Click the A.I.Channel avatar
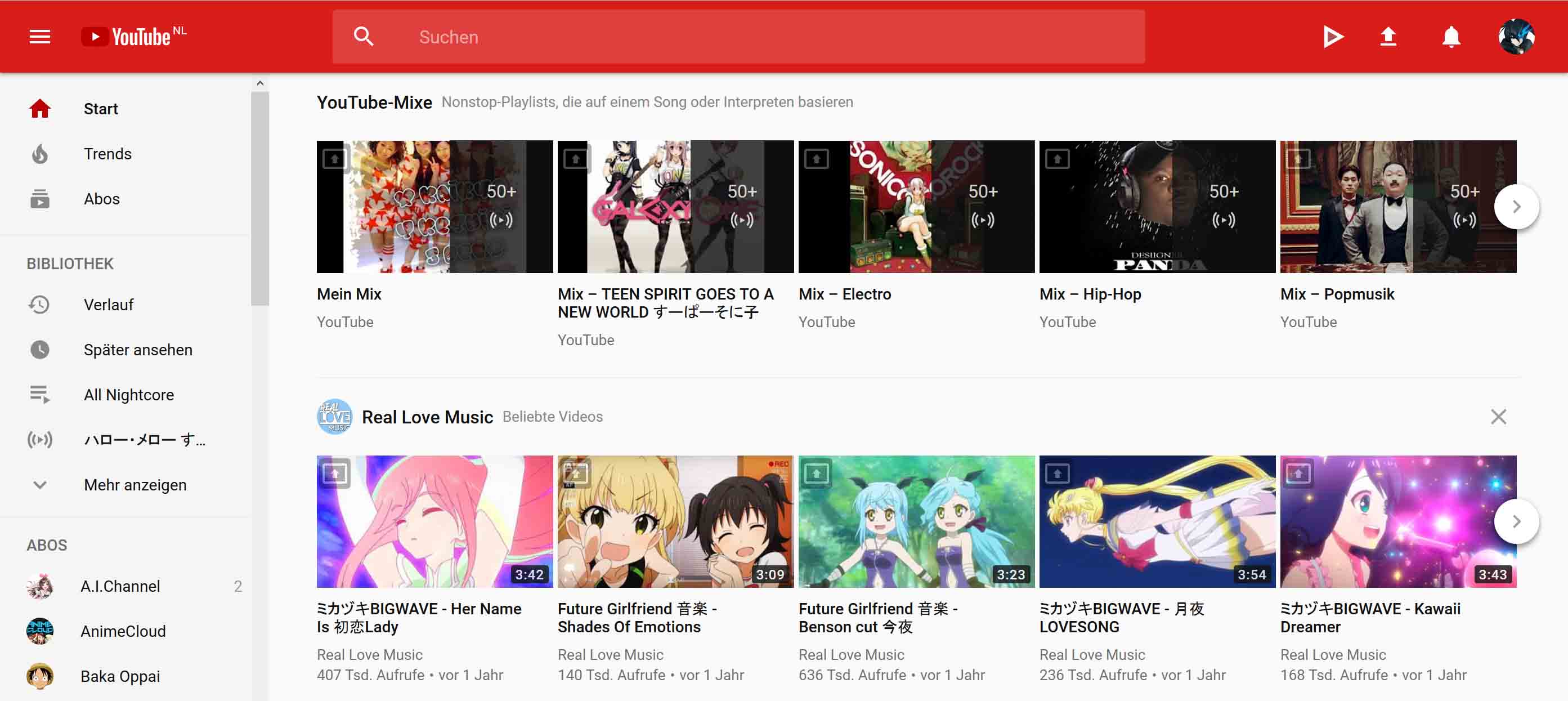Screen dimensions: 1568x701 tap(40, 587)
